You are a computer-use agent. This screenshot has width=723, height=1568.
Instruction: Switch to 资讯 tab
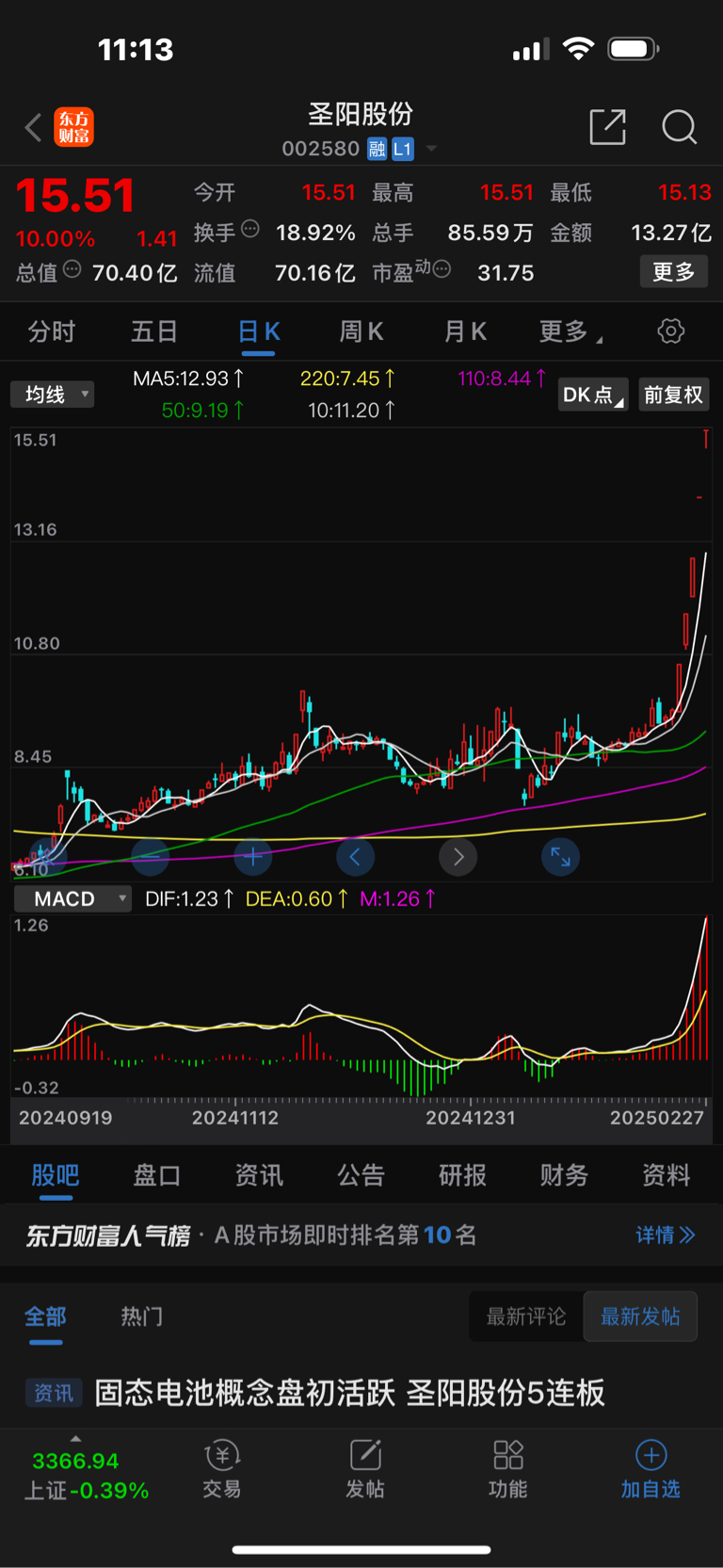coord(259,1174)
